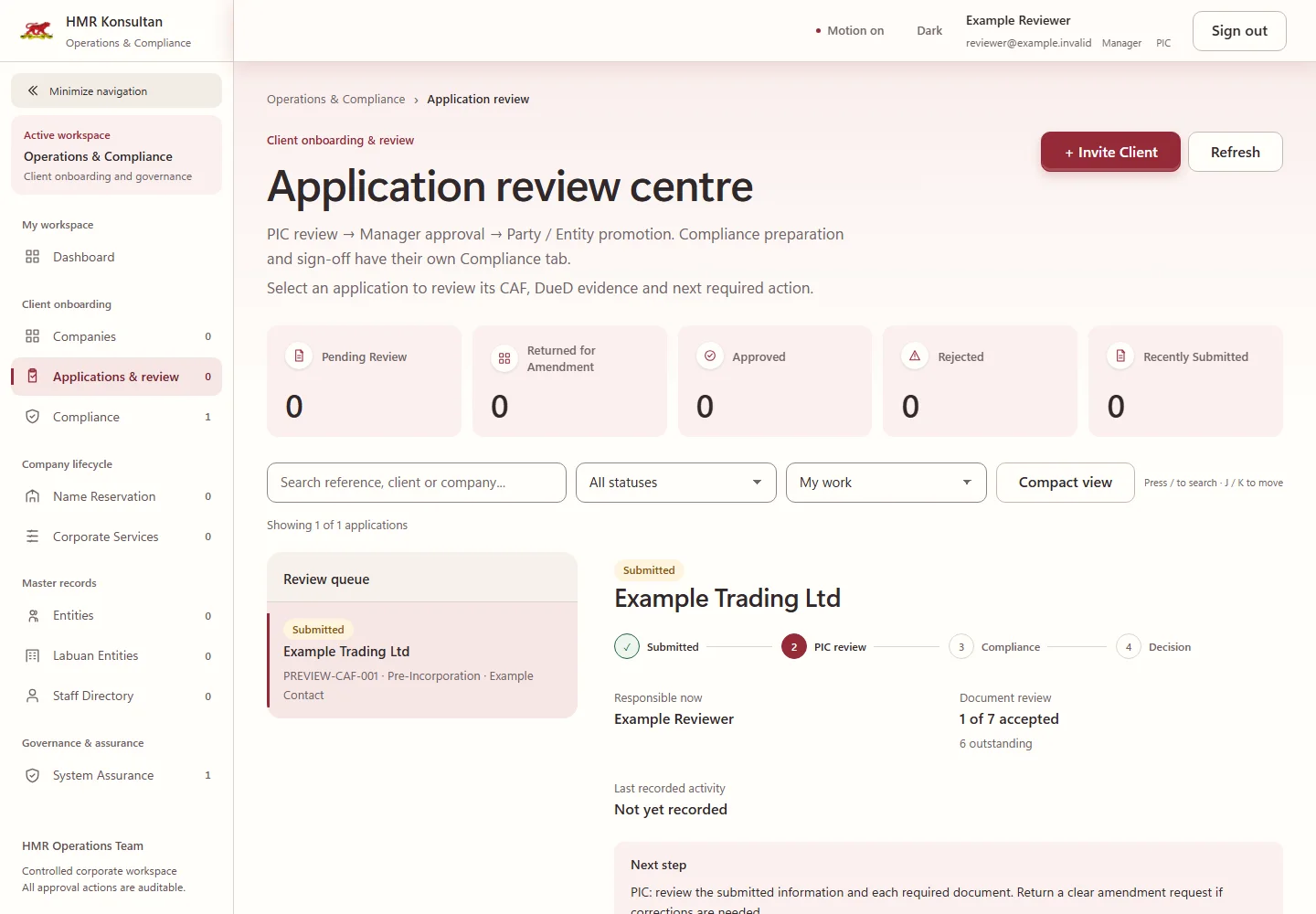The width and height of the screenshot is (1316, 914).
Task: Click Operations & Compliance breadcrumb link
Action: pos(335,99)
